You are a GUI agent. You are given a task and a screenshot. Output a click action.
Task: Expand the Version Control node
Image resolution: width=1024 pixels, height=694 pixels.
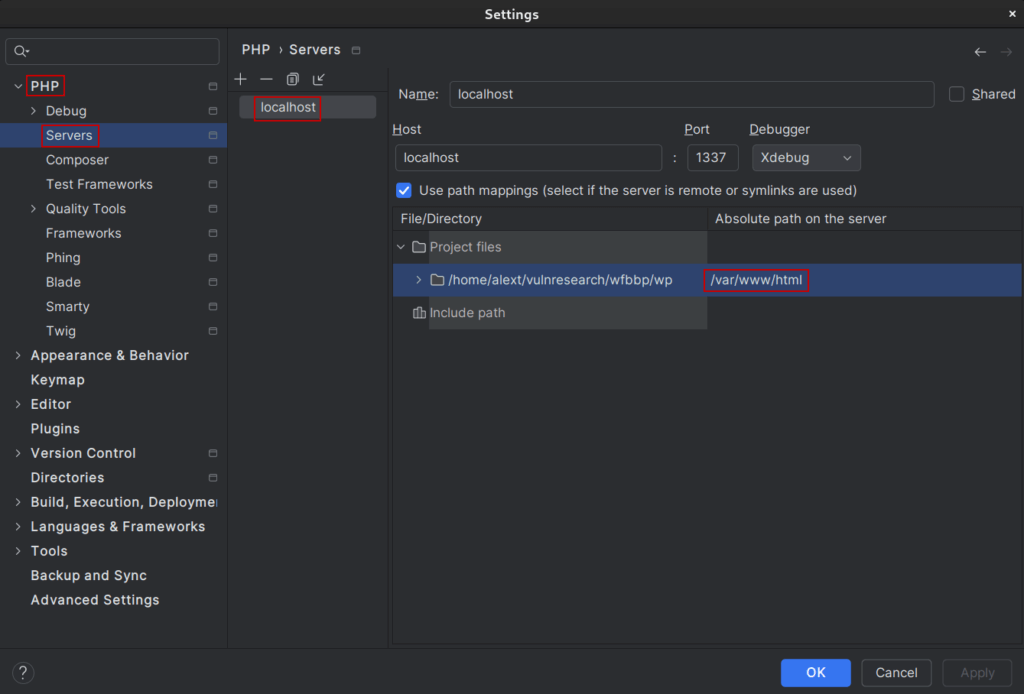pos(18,453)
